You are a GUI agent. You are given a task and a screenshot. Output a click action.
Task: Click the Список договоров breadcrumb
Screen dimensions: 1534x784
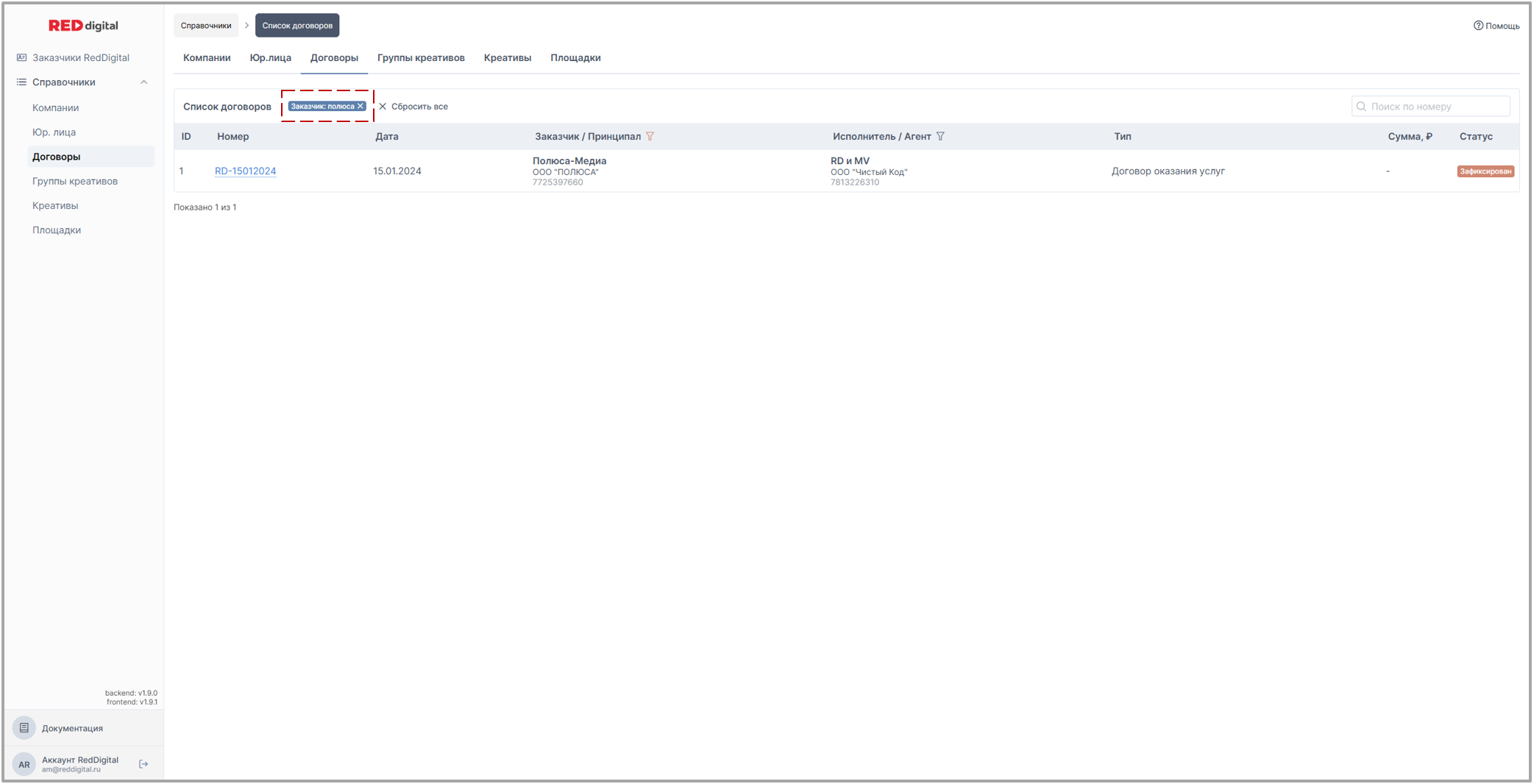coord(297,26)
